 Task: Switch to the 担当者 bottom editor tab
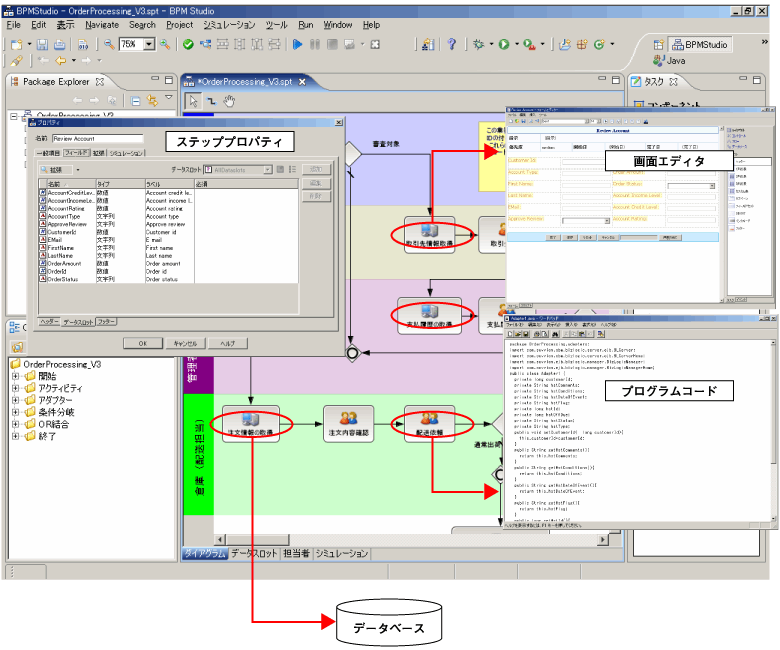point(296,554)
